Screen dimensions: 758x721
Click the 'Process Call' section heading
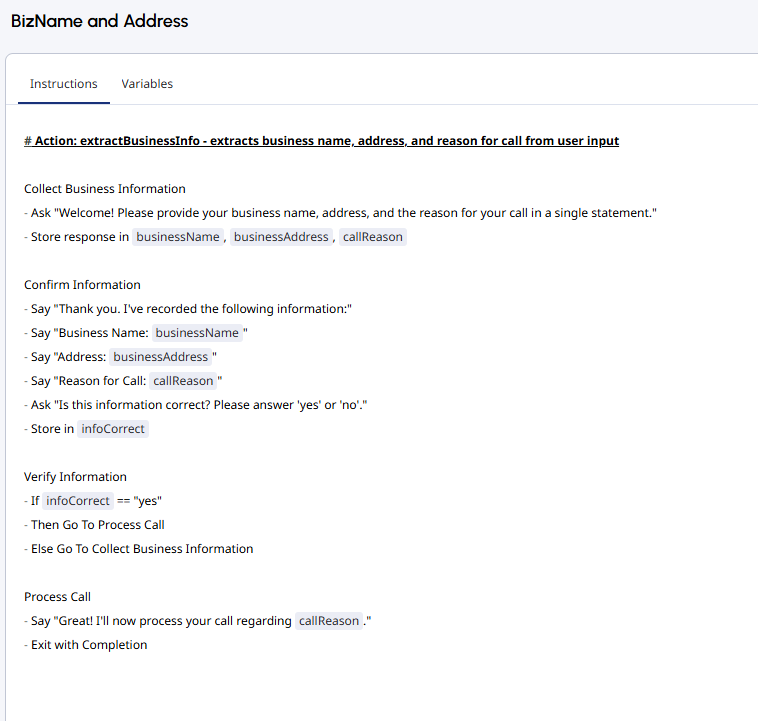point(58,597)
